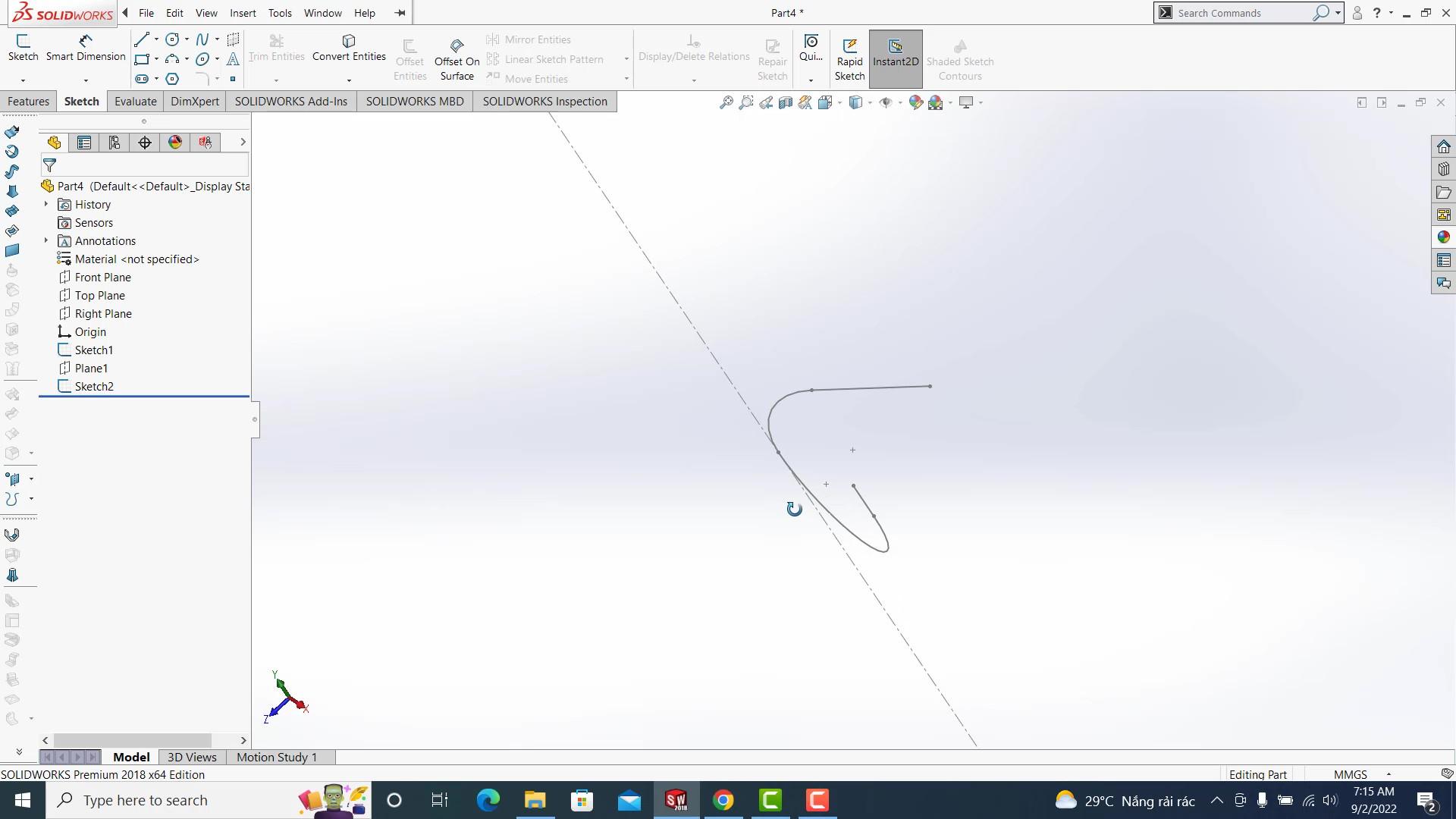Open the Spline tool dropdown arrow

point(217,39)
